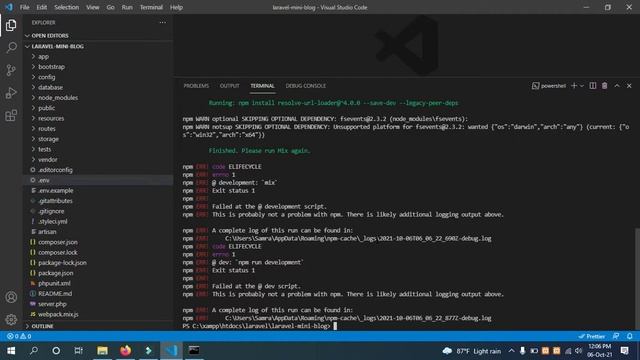The height and width of the screenshot is (360, 640).
Task: Select the powershell terminal label
Action: pyautogui.click(x=549, y=86)
